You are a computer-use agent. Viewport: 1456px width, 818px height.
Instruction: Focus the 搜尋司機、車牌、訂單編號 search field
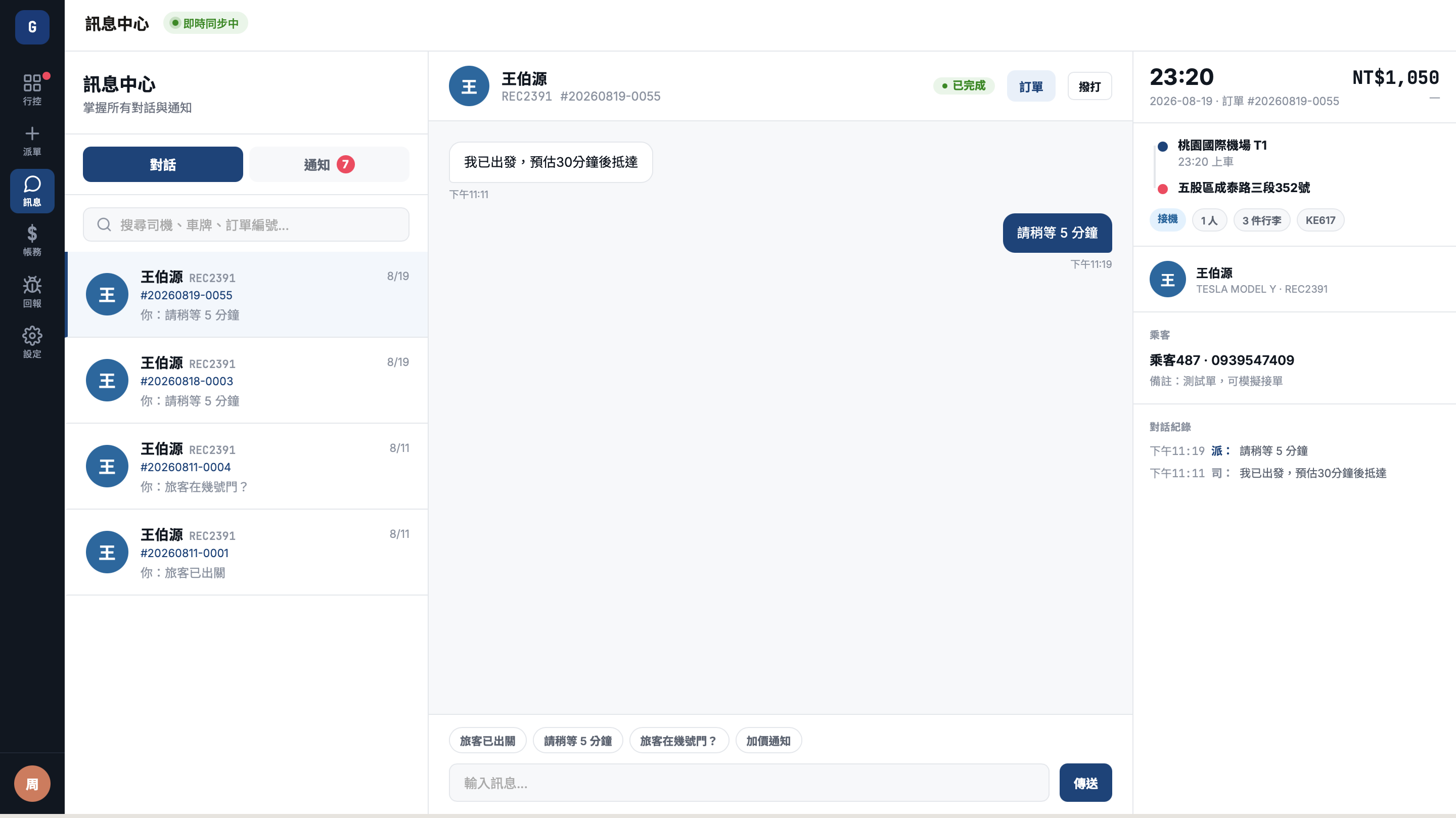click(x=246, y=224)
